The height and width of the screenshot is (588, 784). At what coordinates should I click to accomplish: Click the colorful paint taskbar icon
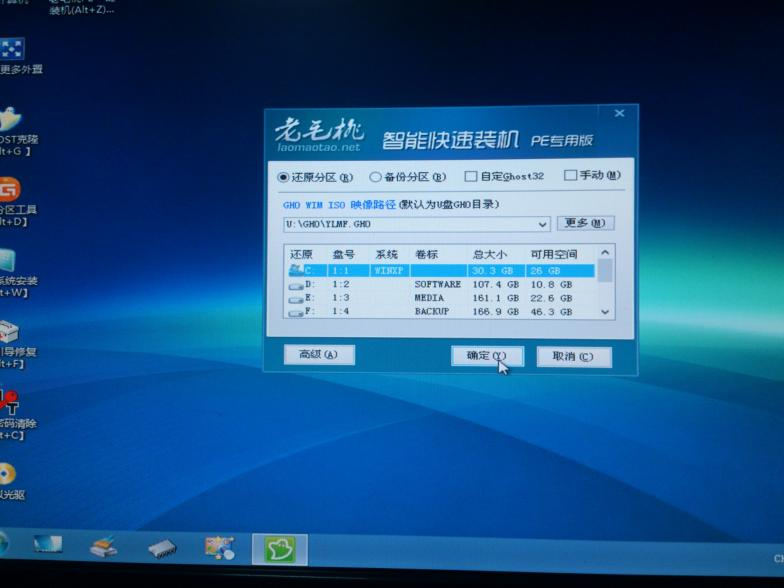(x=219, y=547)
